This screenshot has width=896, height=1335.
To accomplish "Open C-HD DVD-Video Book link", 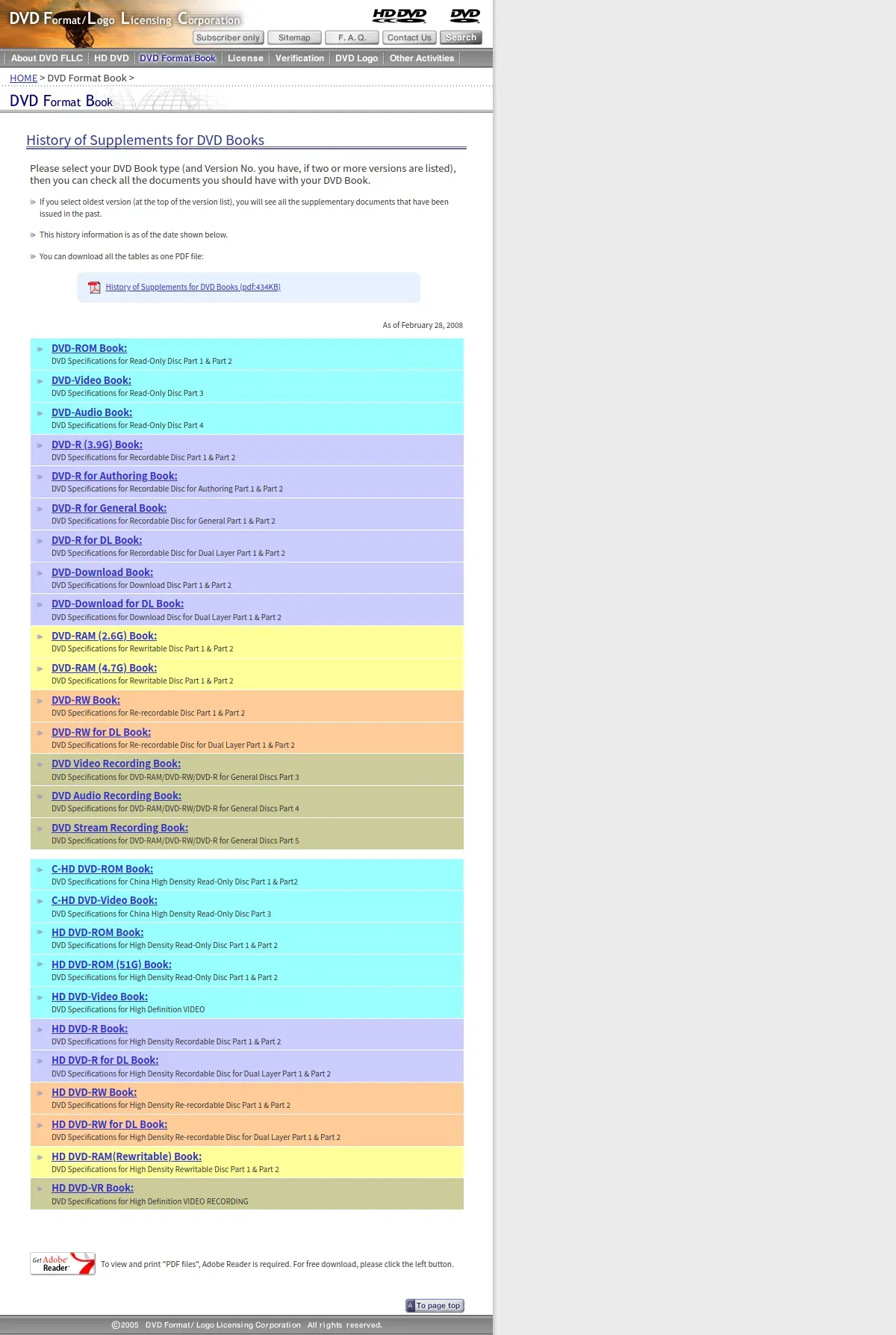I will [x=105, y=900].
